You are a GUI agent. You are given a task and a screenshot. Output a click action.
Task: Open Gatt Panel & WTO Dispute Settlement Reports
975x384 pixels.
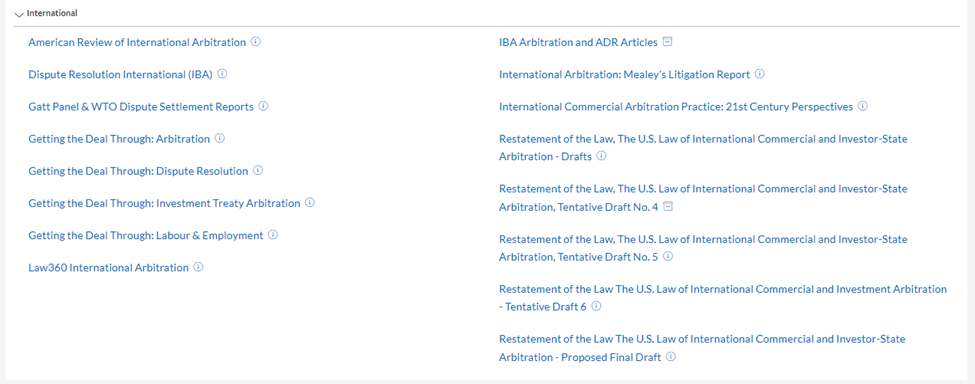(141, 107)
